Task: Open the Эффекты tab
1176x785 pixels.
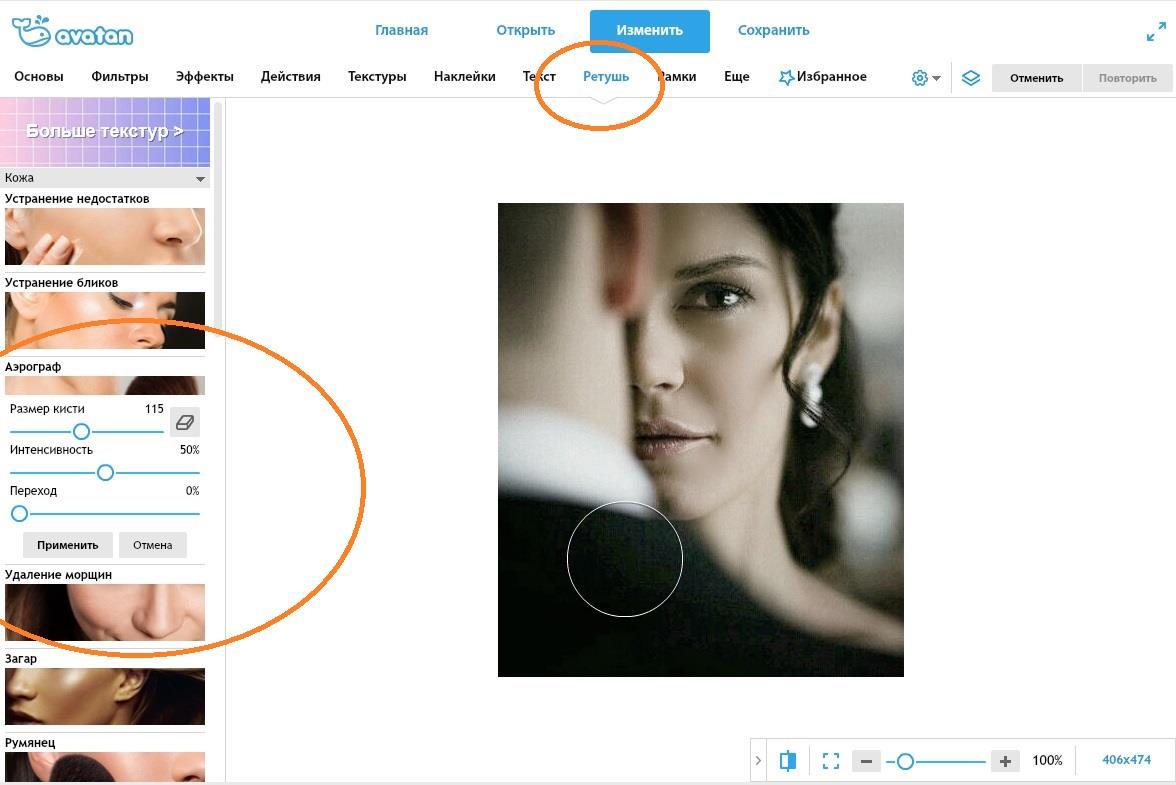Action: [204, 77]
